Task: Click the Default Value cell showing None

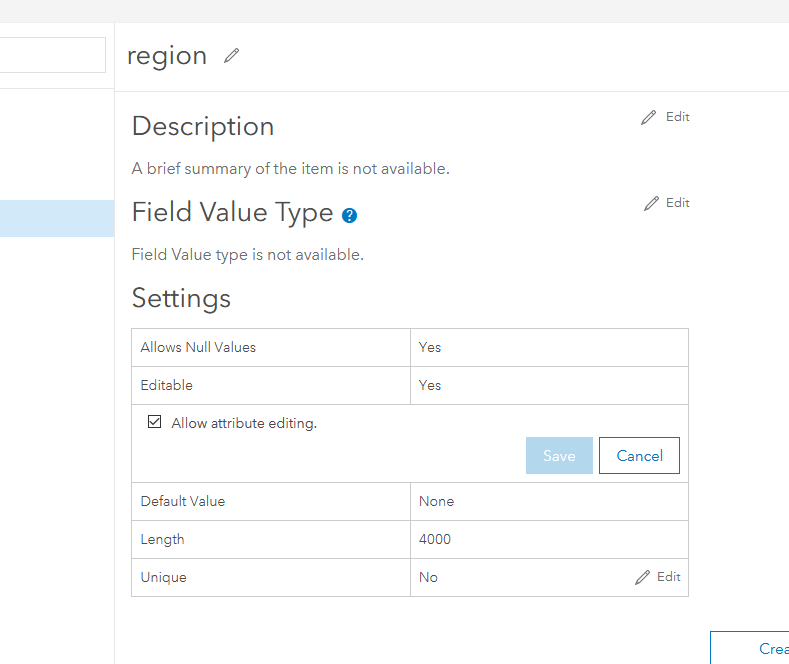Action: point(436,501)
